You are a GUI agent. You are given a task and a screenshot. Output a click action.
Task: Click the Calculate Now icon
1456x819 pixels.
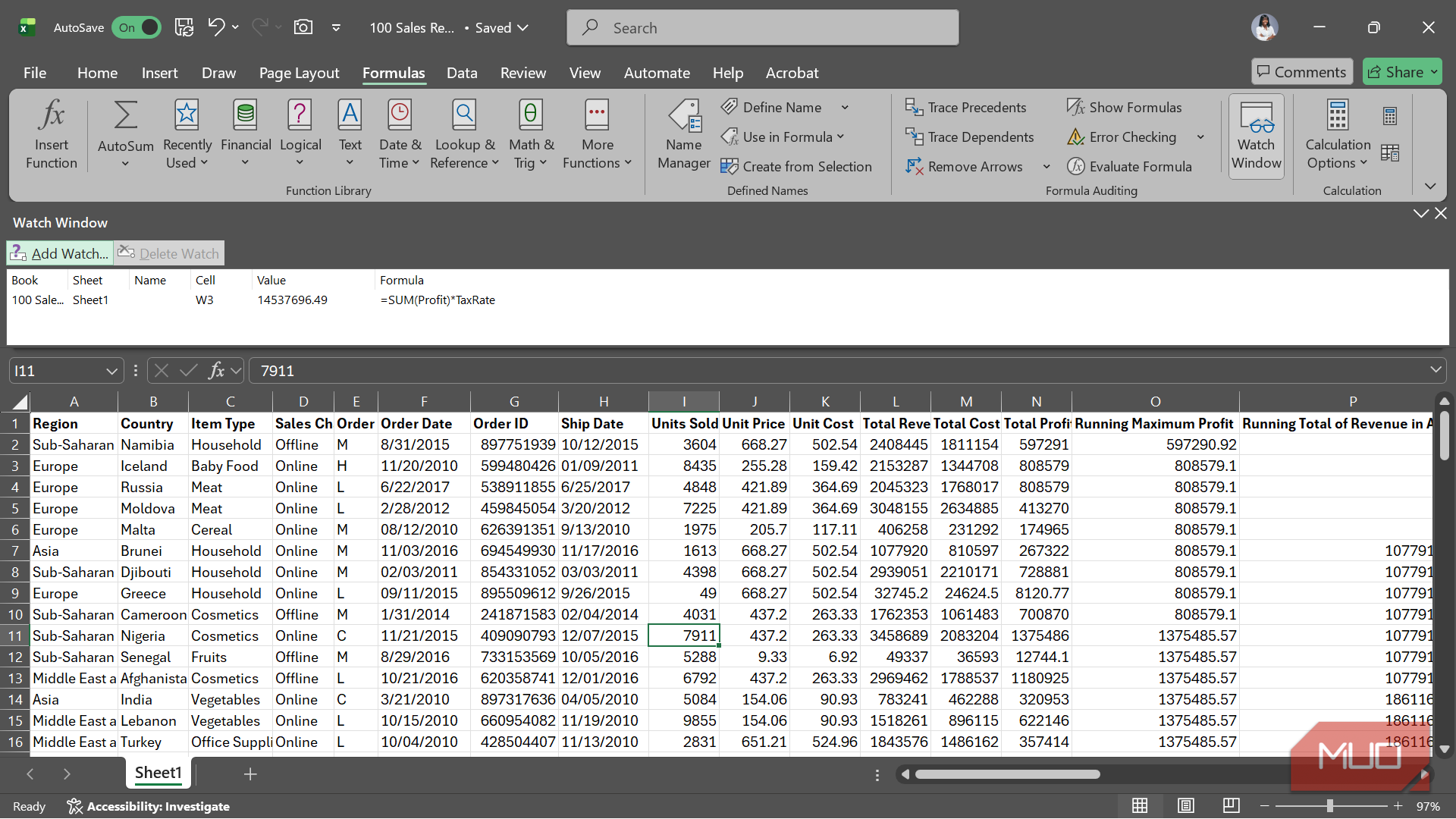(1390, 116)
